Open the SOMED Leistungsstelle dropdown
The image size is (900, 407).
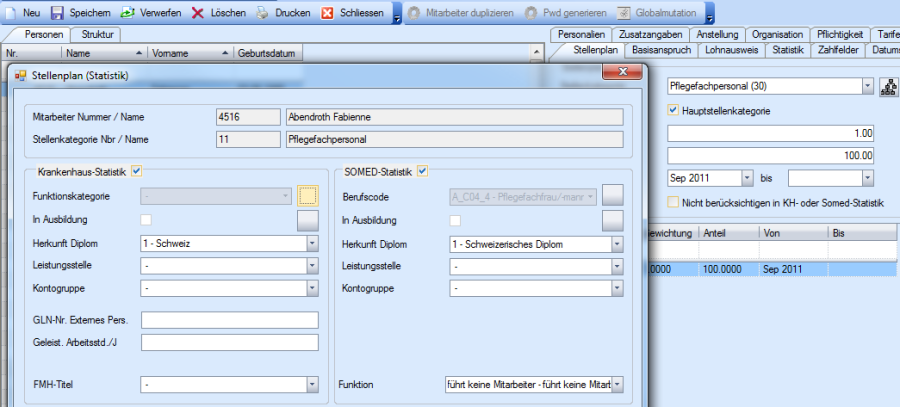pyautogui.click(x=617, y=267)
